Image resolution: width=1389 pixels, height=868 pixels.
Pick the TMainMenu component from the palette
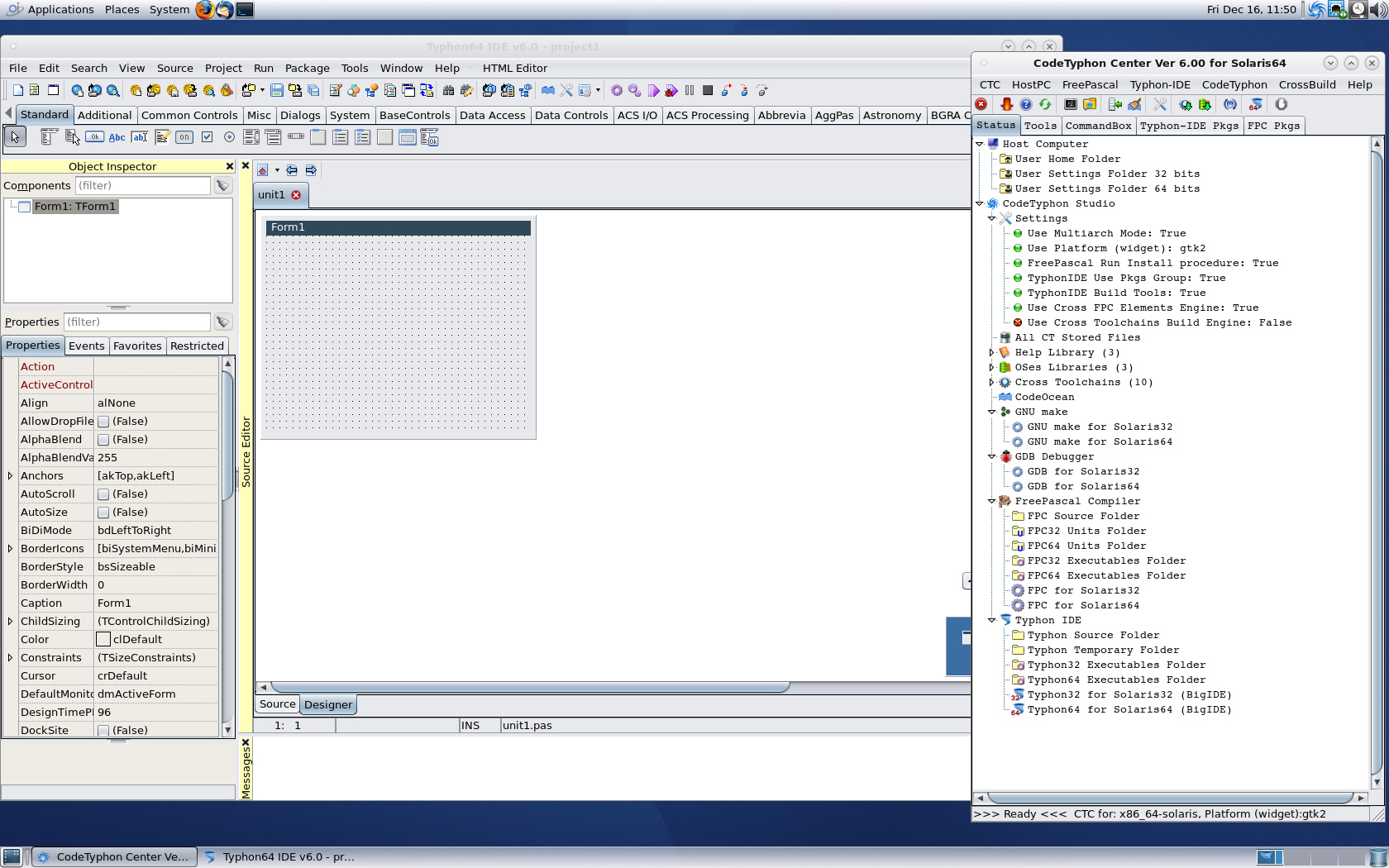click(x=50, y=137)
